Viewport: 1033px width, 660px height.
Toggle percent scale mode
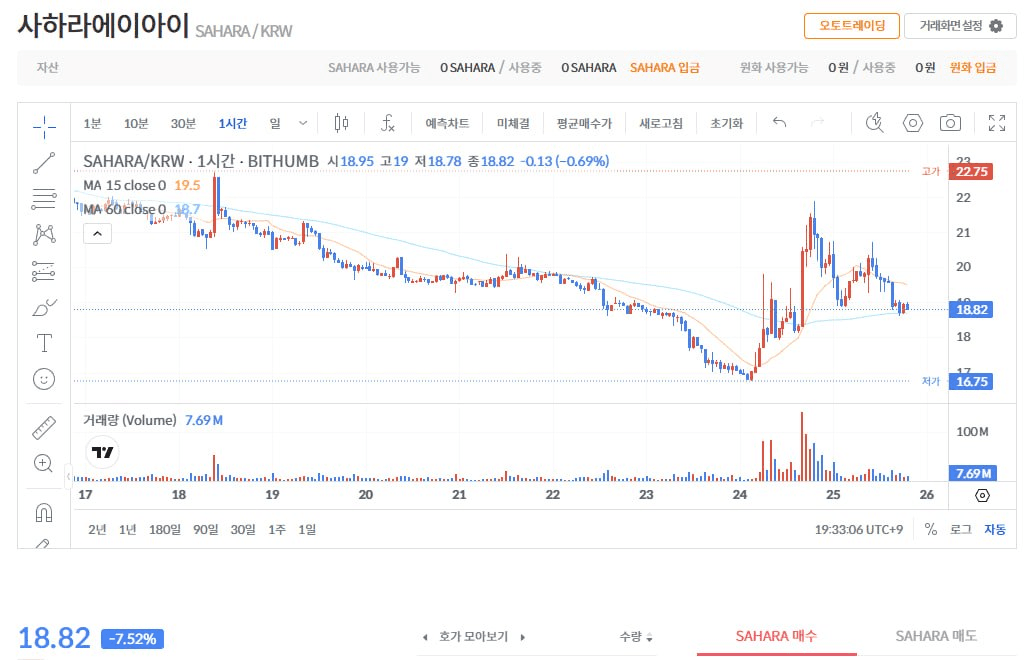(930, 529)
